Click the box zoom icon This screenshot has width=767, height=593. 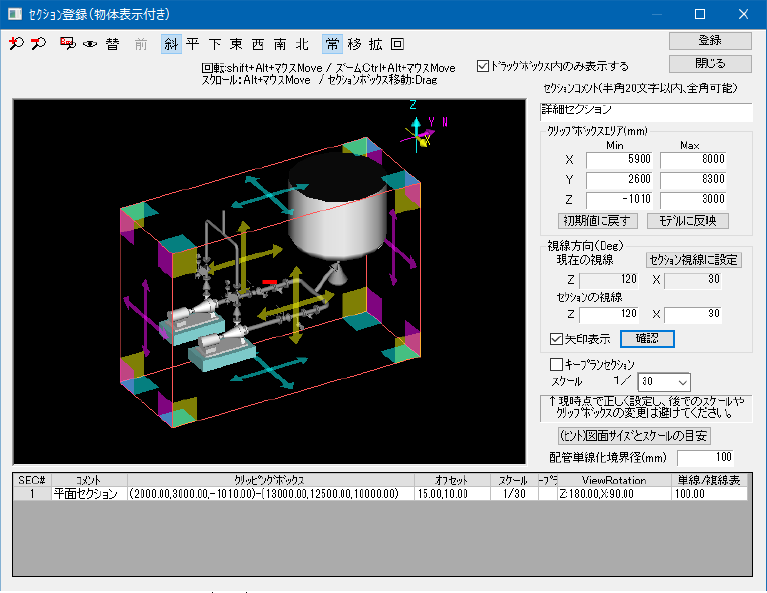click(68, 44)
